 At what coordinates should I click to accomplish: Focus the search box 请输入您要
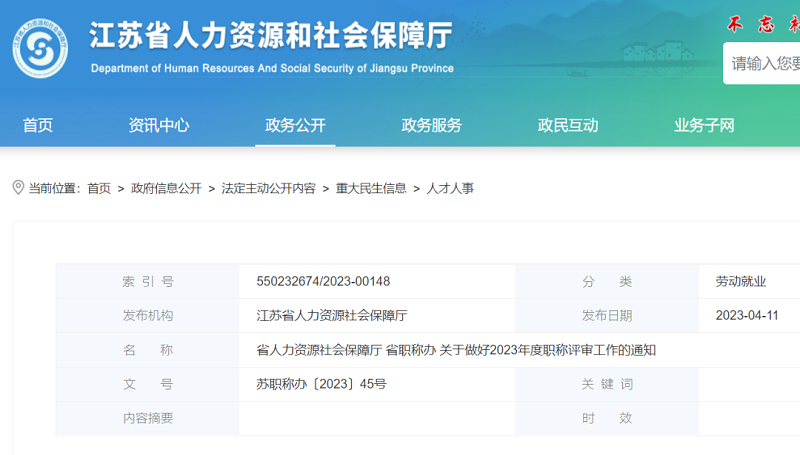[x=762, y=64]
